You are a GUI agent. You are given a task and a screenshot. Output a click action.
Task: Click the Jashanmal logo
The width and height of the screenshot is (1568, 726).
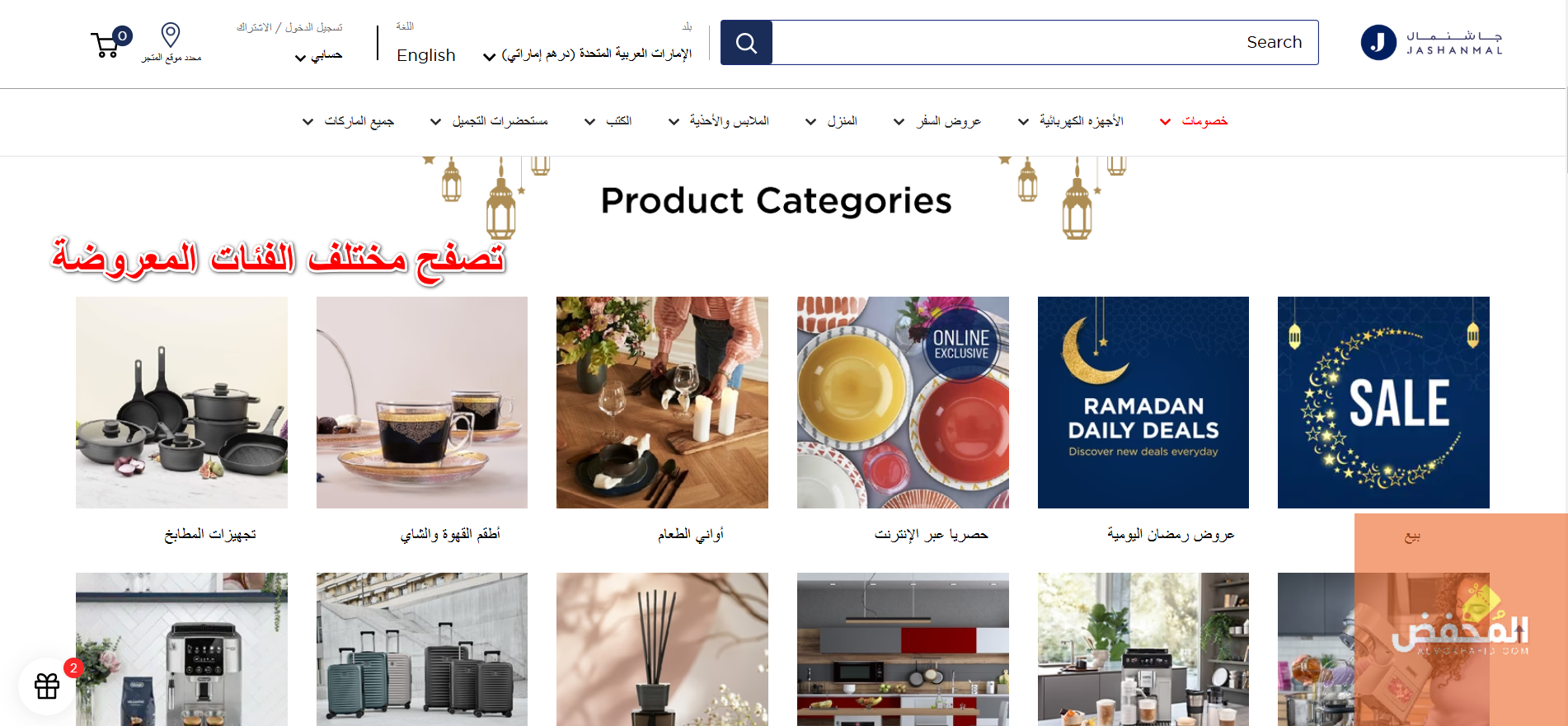point(1431,42)
